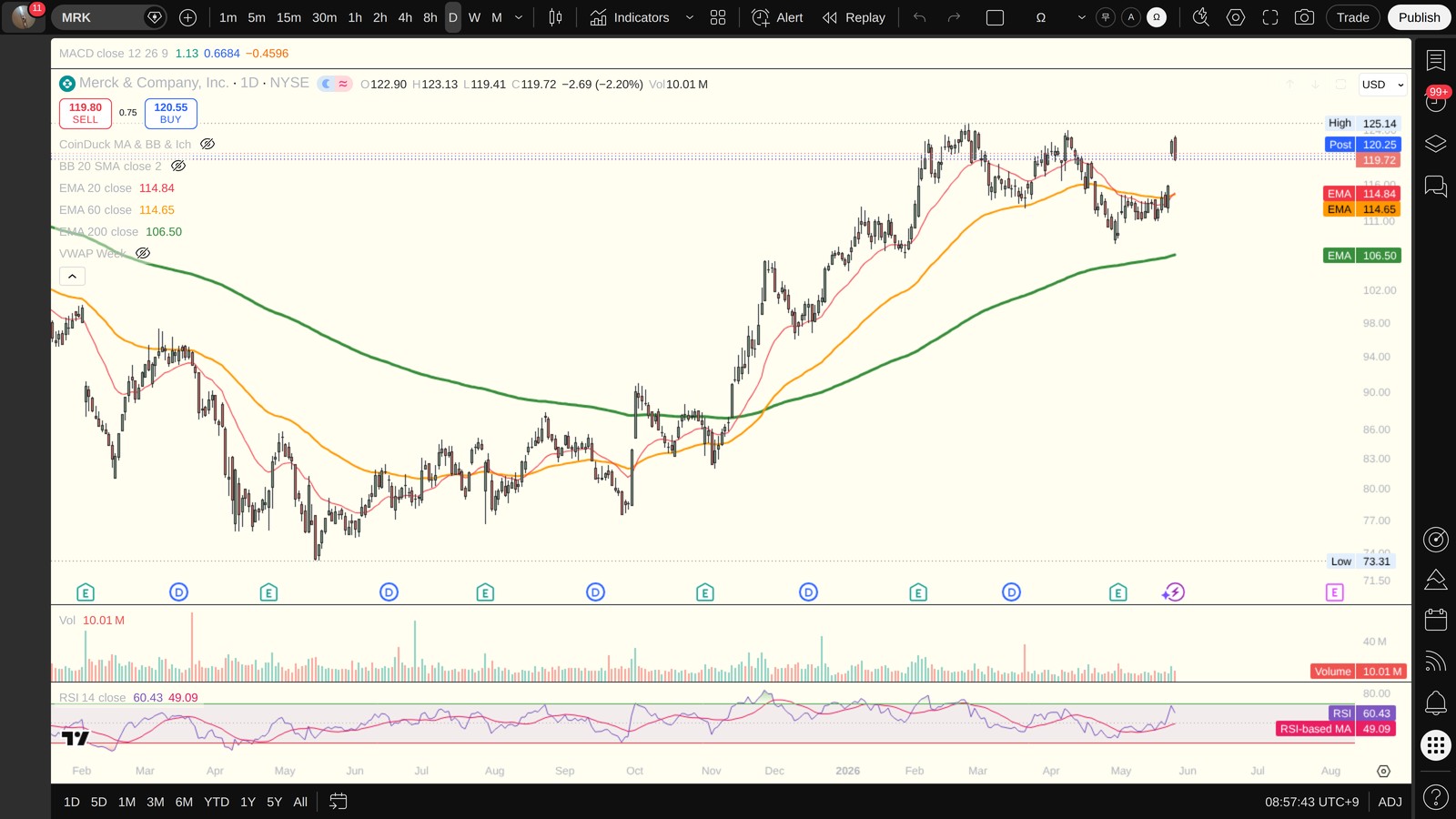Select the M monthly timeframe
The height and width of the screenshot is (819, 1456).
[497, 17]
